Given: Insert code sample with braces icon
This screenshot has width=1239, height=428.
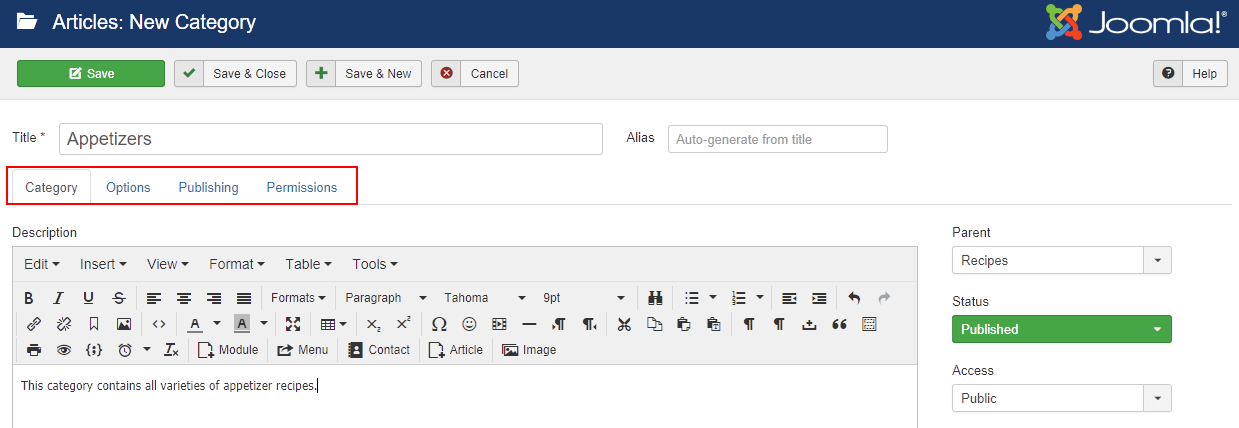Looking at the screenshot, I should [x=94, y=350].
